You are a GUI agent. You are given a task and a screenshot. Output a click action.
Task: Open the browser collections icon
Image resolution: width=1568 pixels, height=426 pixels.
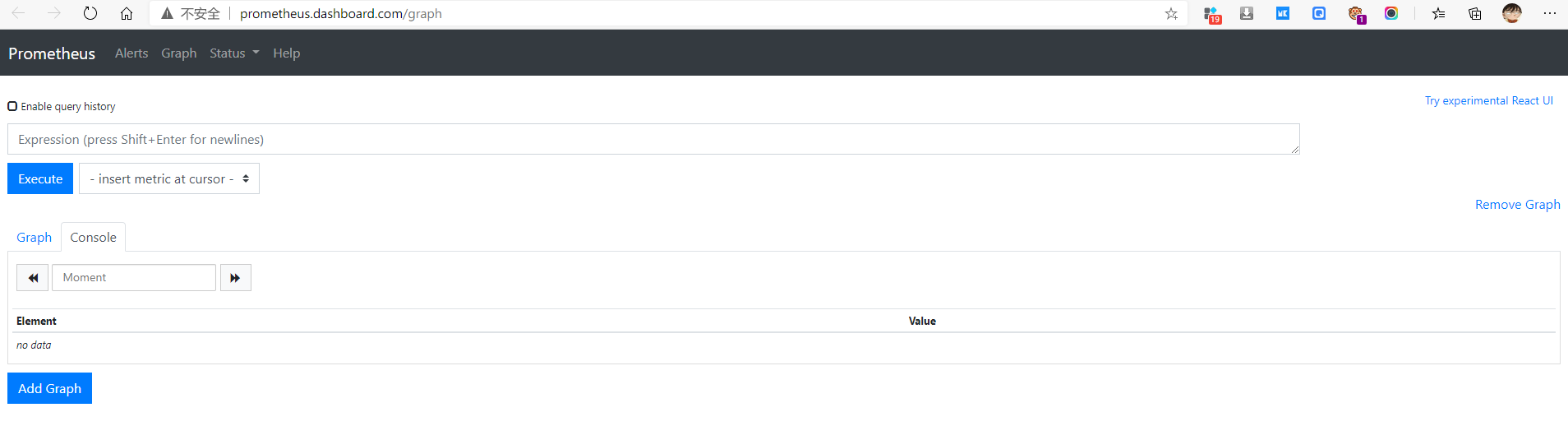click(x=1475, y=13)
